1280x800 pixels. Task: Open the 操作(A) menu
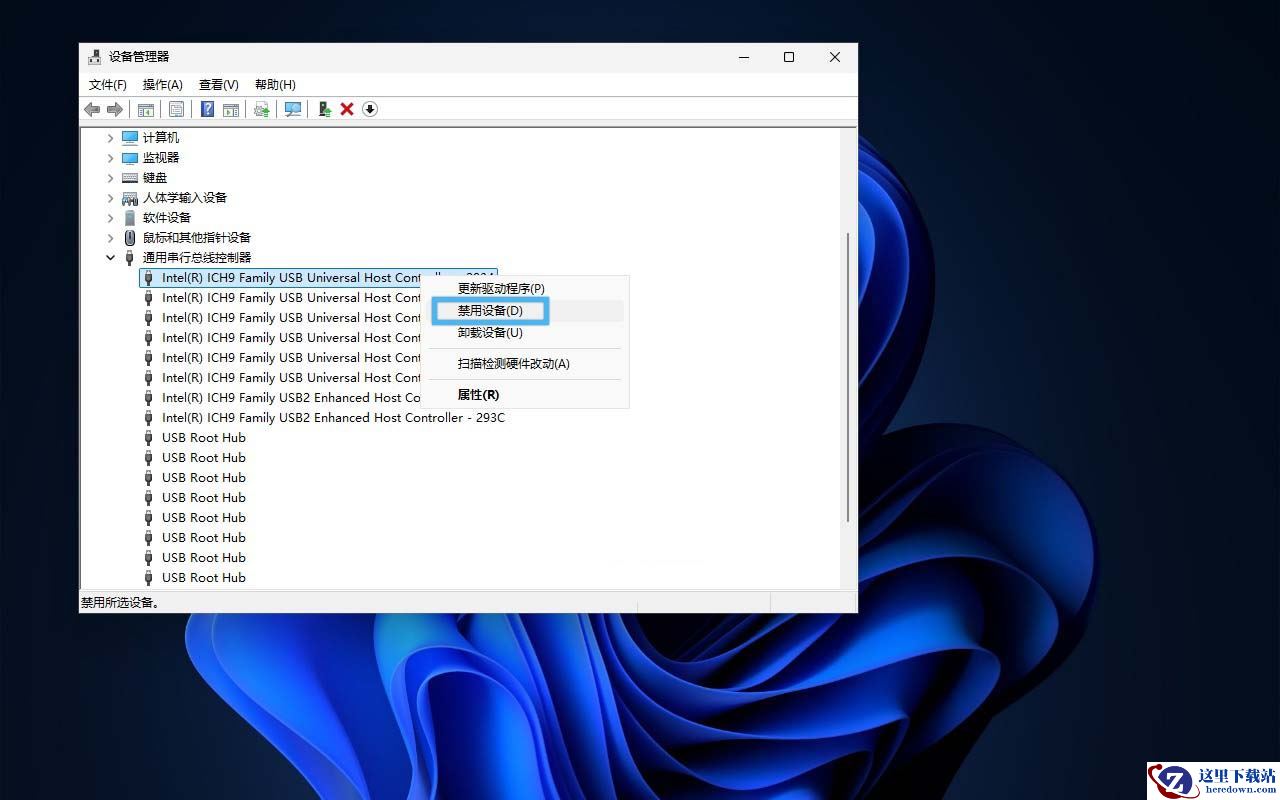tap(163, 85)
